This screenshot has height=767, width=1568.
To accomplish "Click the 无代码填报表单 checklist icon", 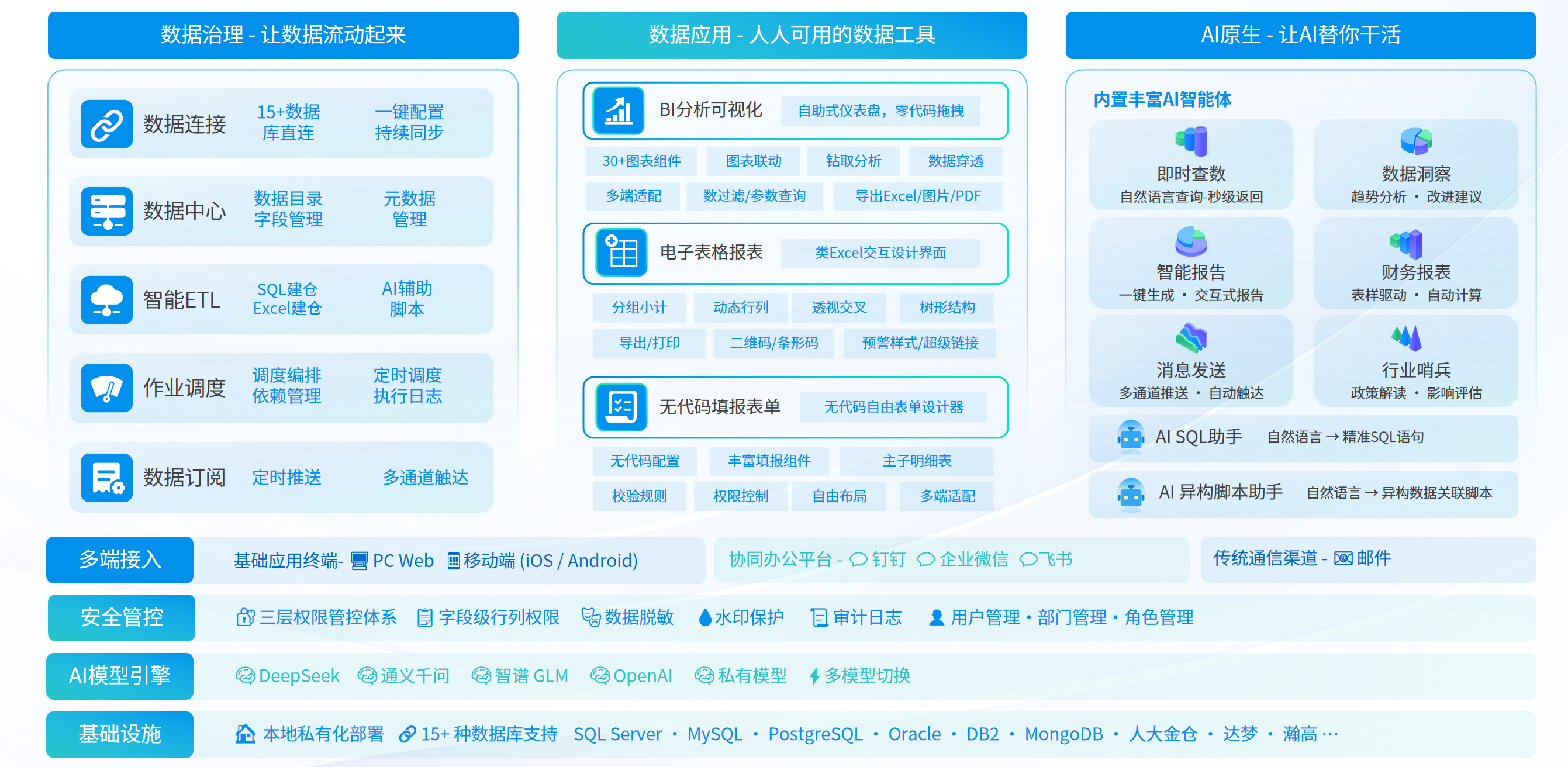I will point(621,407).
